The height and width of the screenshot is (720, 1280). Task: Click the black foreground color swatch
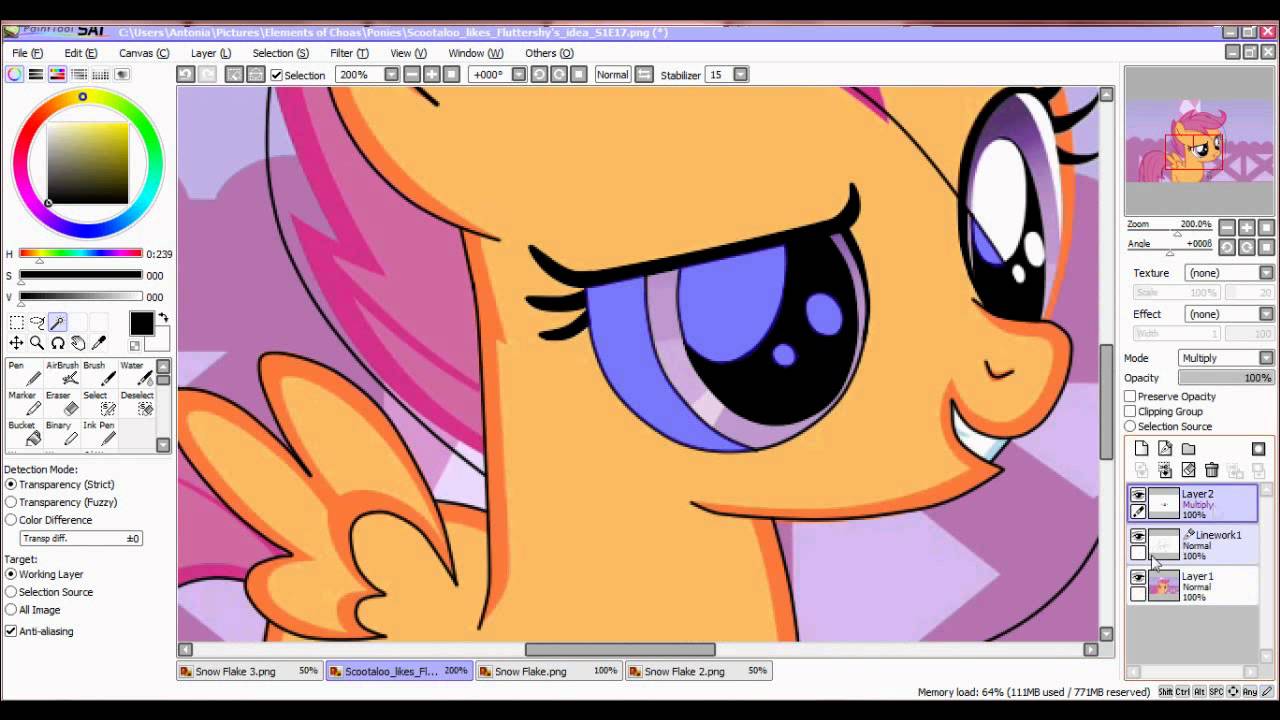[141, 323]
